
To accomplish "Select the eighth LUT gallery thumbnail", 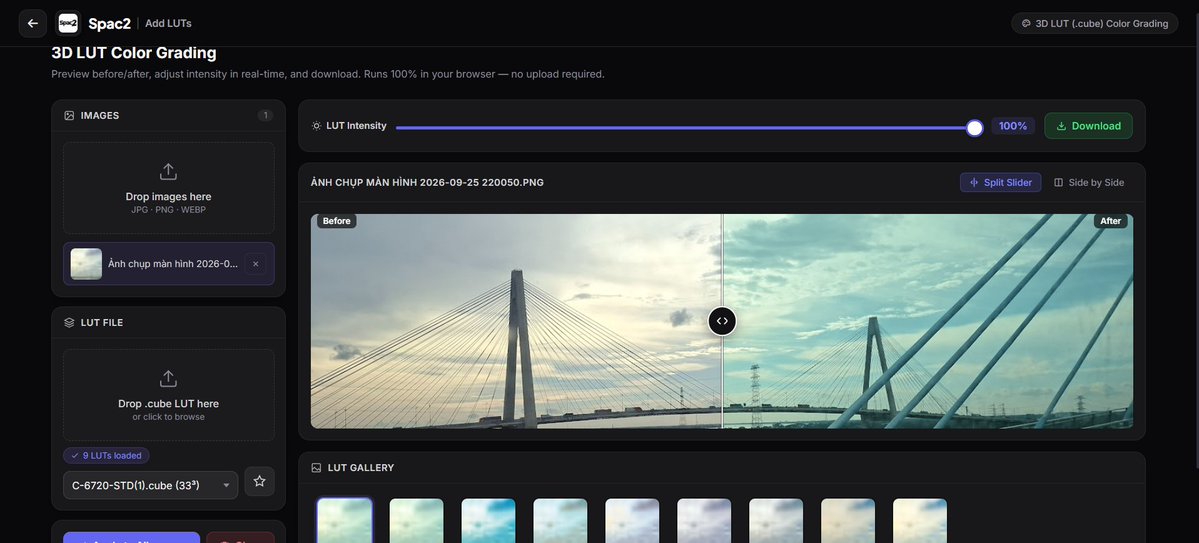I will click(848, 521).
